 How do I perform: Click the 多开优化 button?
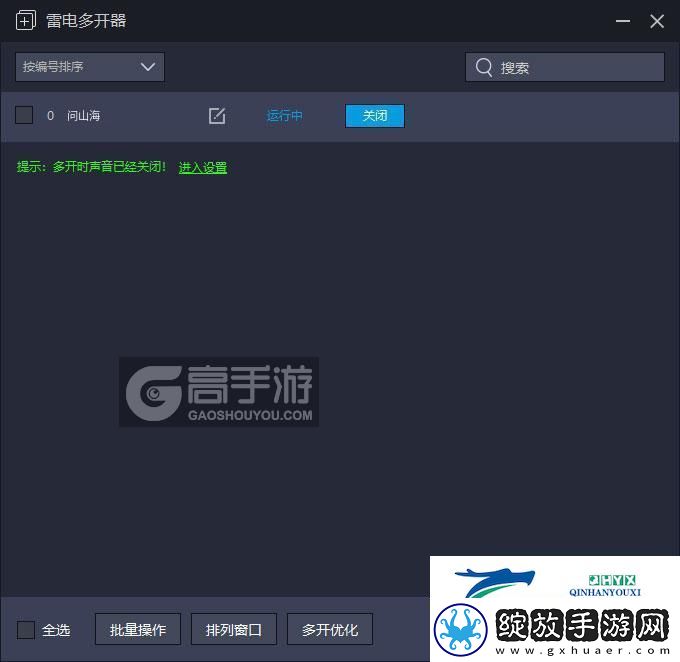[x=330, y=629]
